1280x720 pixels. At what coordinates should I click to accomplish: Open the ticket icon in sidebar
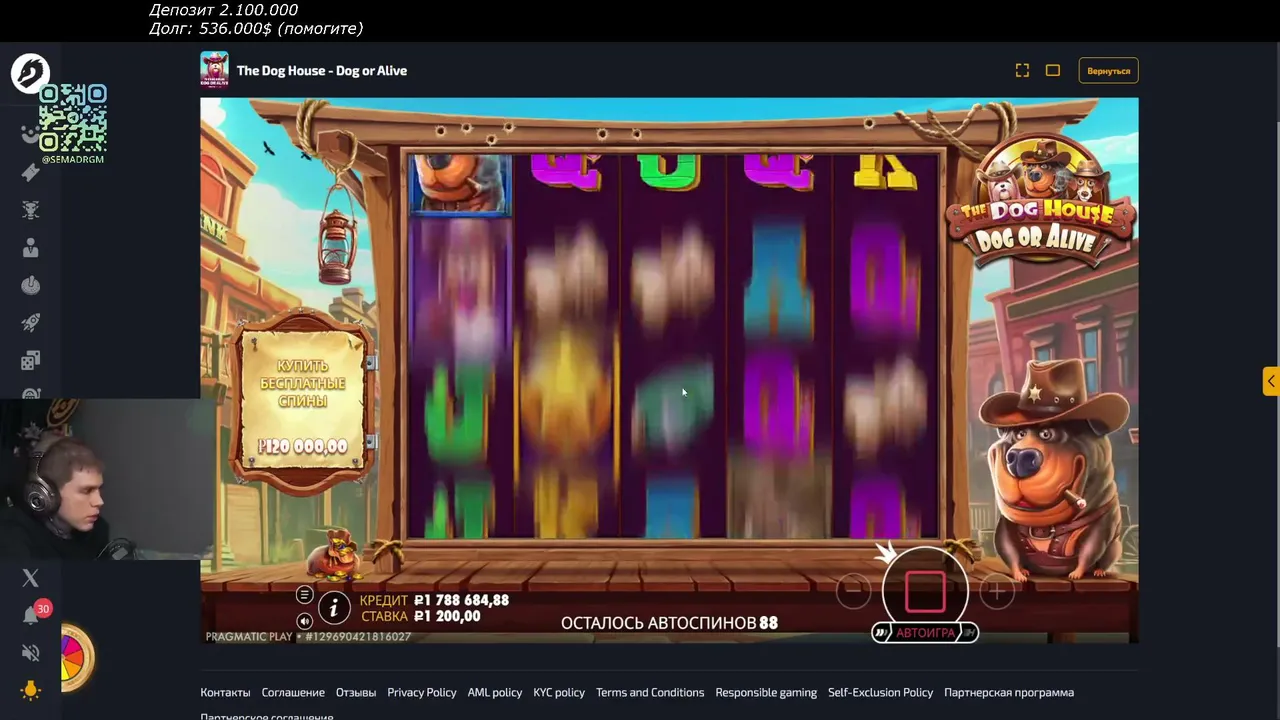(x=30, y=172)
